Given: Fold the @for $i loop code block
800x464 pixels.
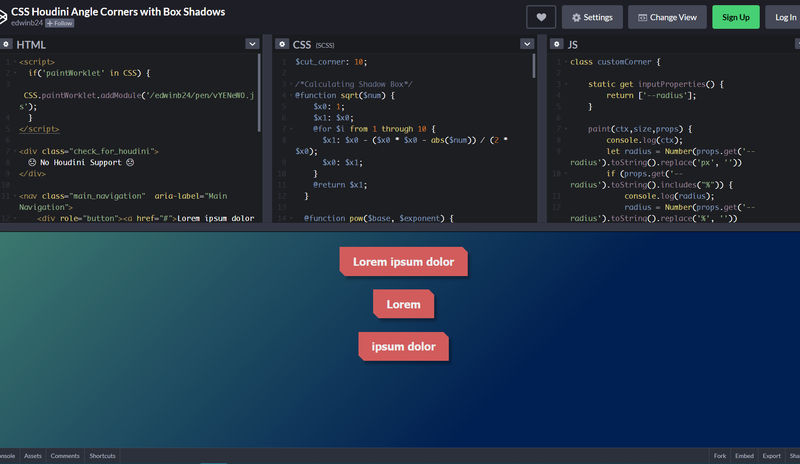Looking at the screenshot, I should point(291,129).
